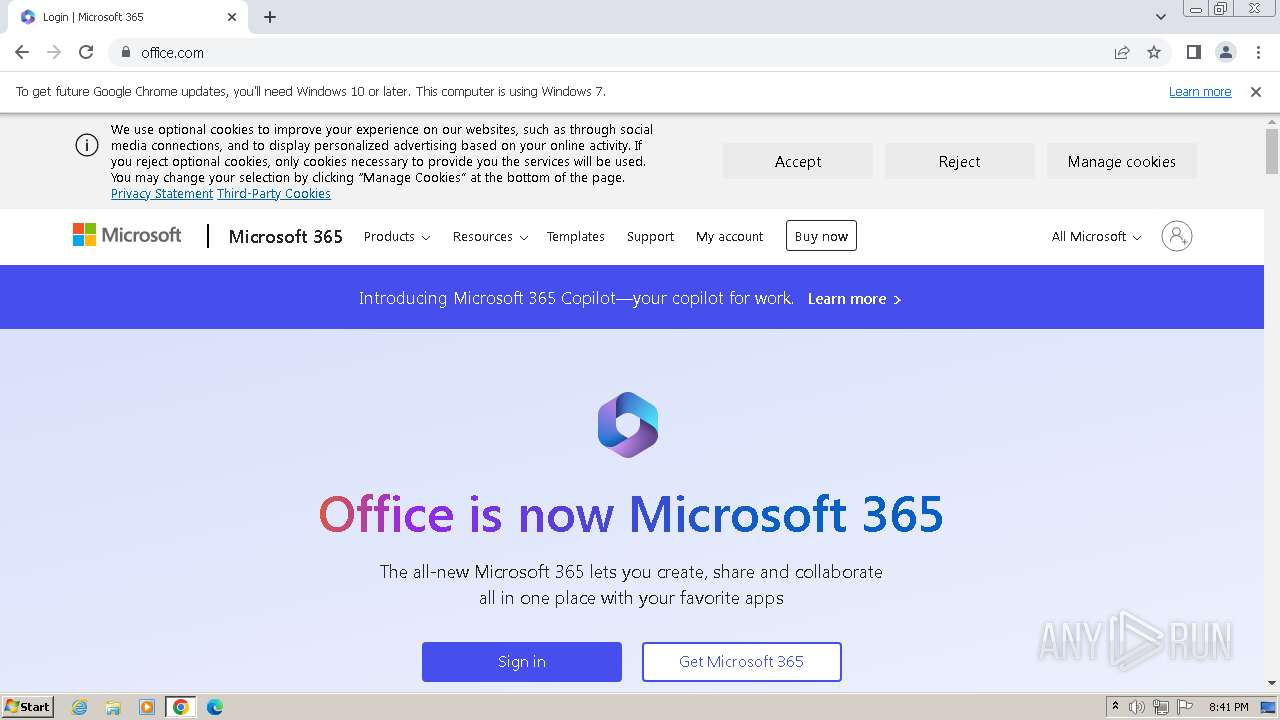Open the Learn more link about Chrome updates

[1200, 91]
